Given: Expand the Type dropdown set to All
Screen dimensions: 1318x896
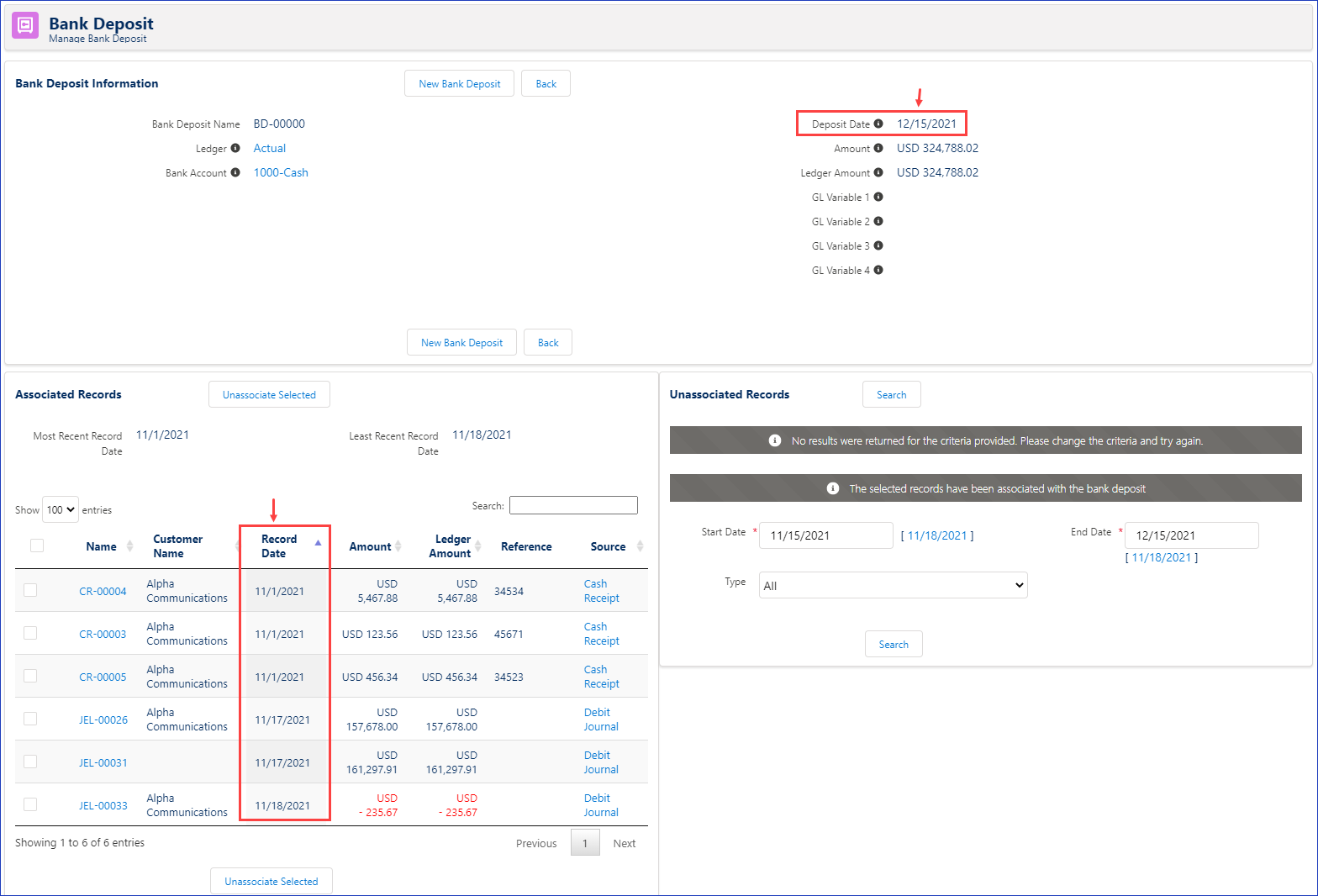Looking at the screenshot, I should [893, 585].
